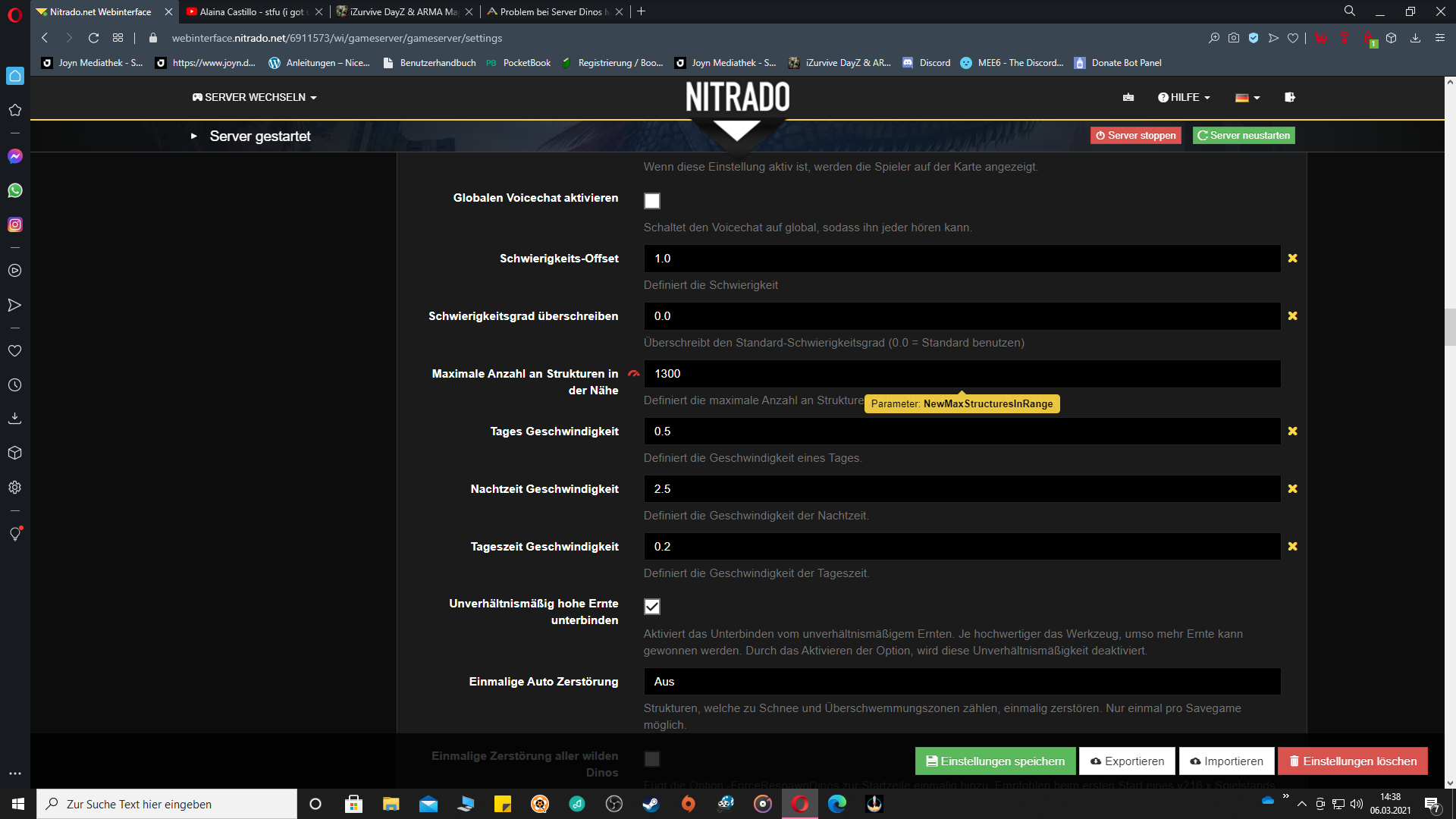
Task: Open Discord bookmark
Action: [x=926, y=63]
